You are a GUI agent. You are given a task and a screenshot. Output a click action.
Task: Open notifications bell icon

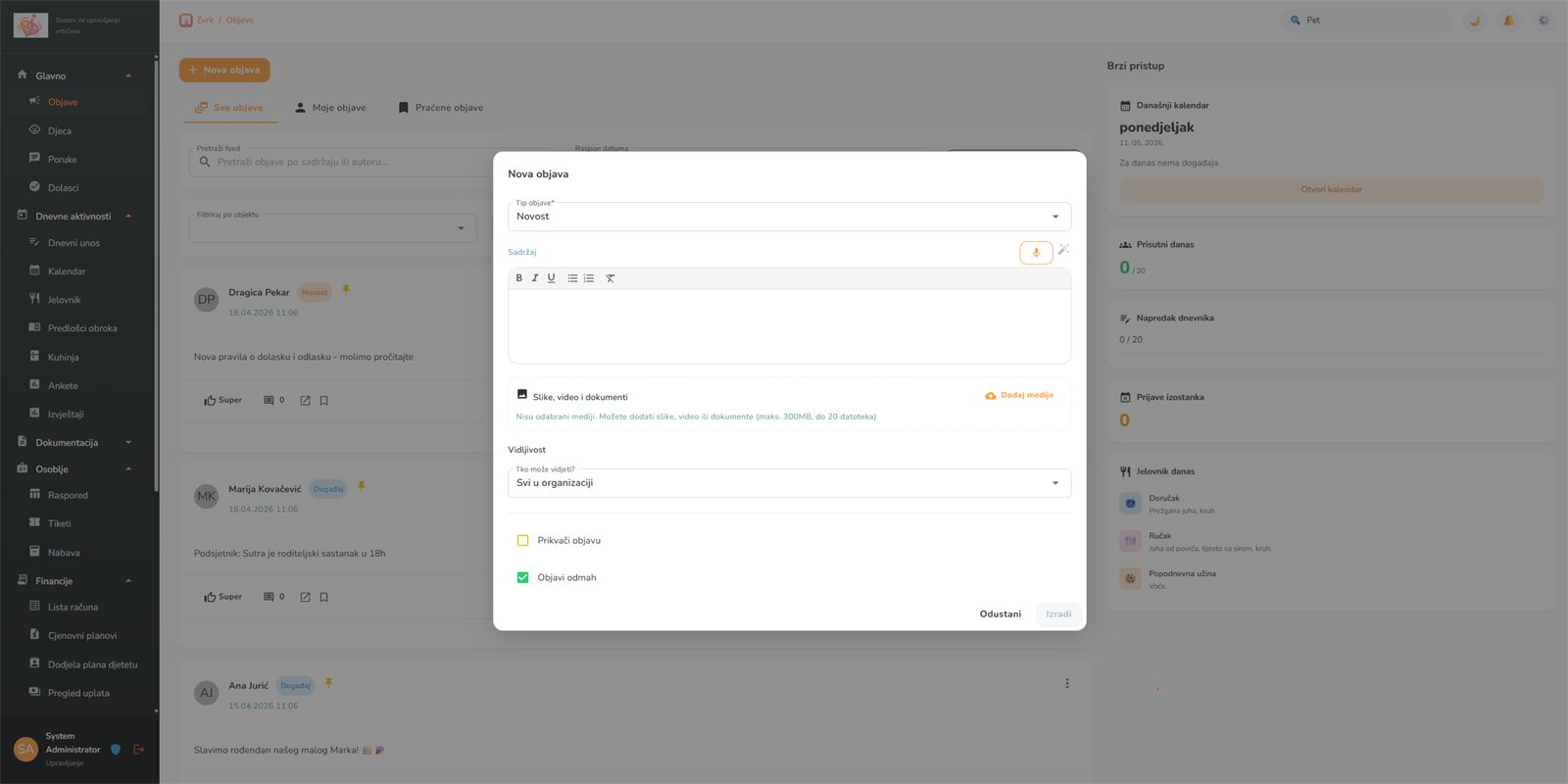(1509, 20)
